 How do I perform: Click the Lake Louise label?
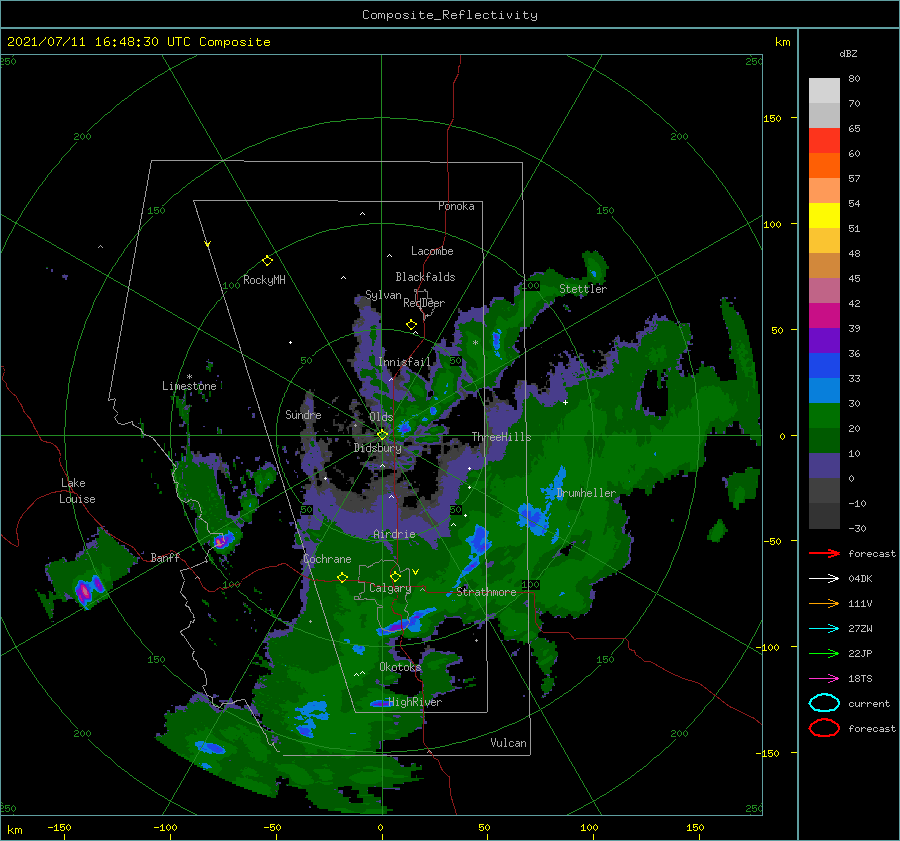[77, 491]
